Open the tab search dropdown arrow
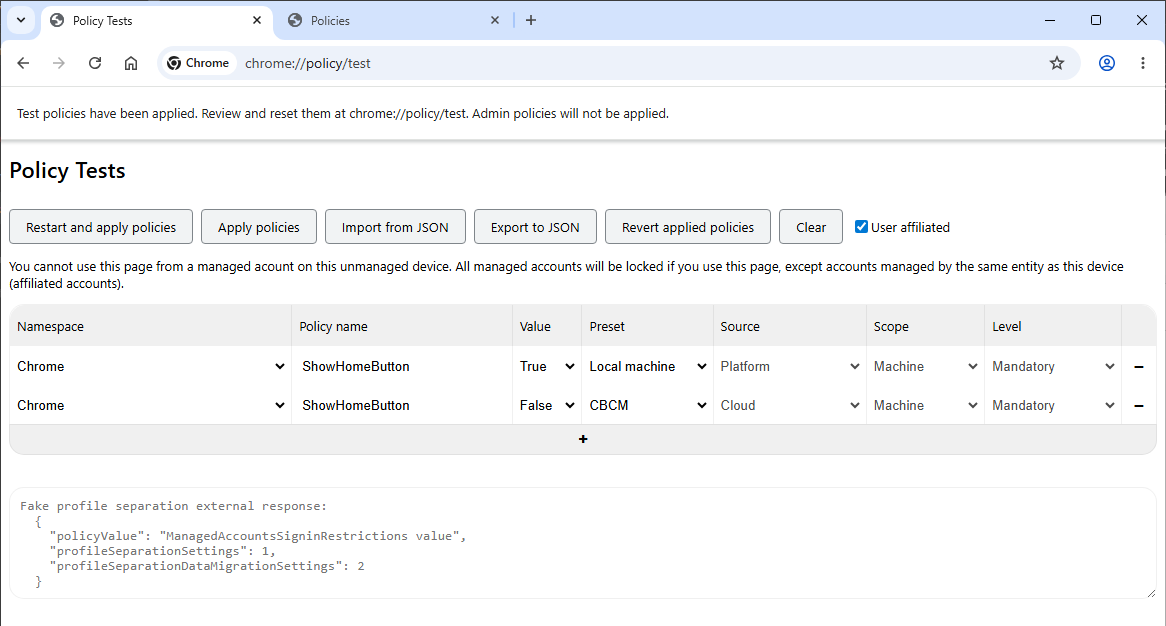 21,20
